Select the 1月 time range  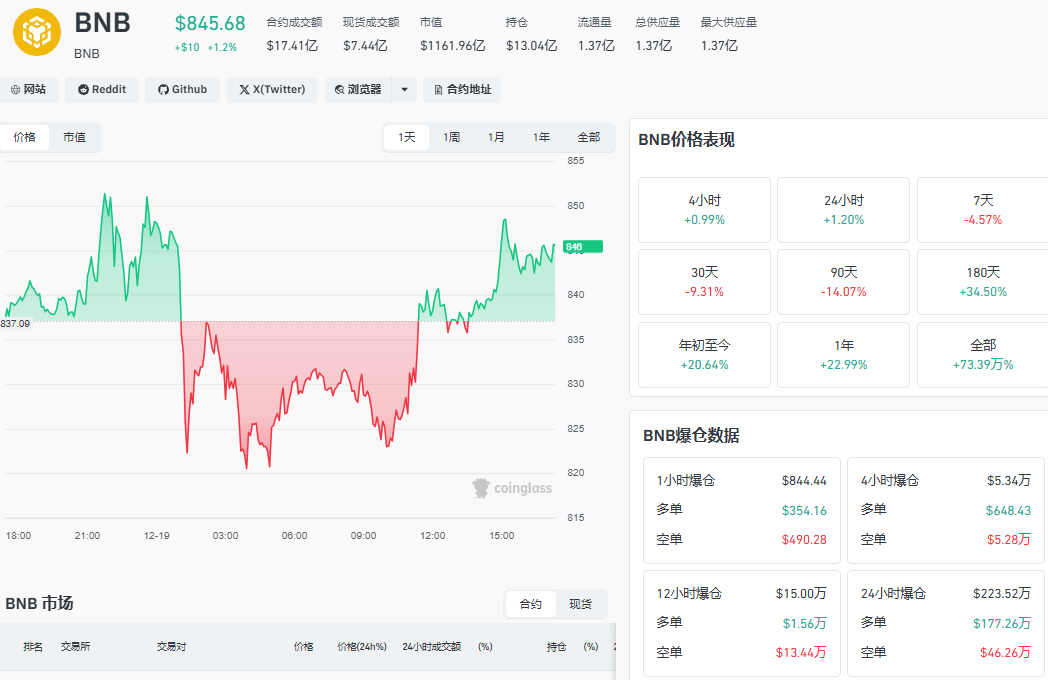point(496,137)
